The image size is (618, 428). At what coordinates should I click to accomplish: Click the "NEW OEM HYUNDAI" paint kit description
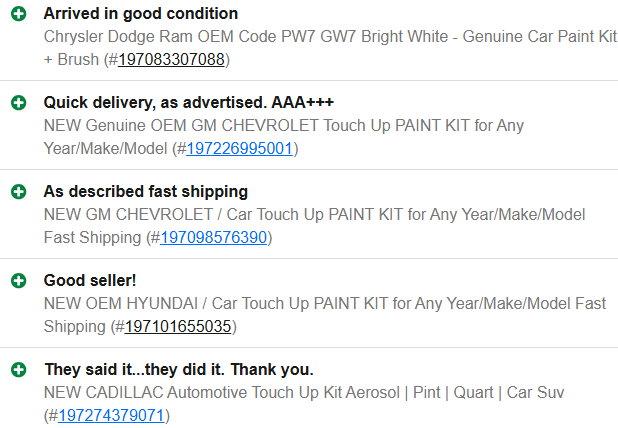pyautogui.click(x=324, y=304)
